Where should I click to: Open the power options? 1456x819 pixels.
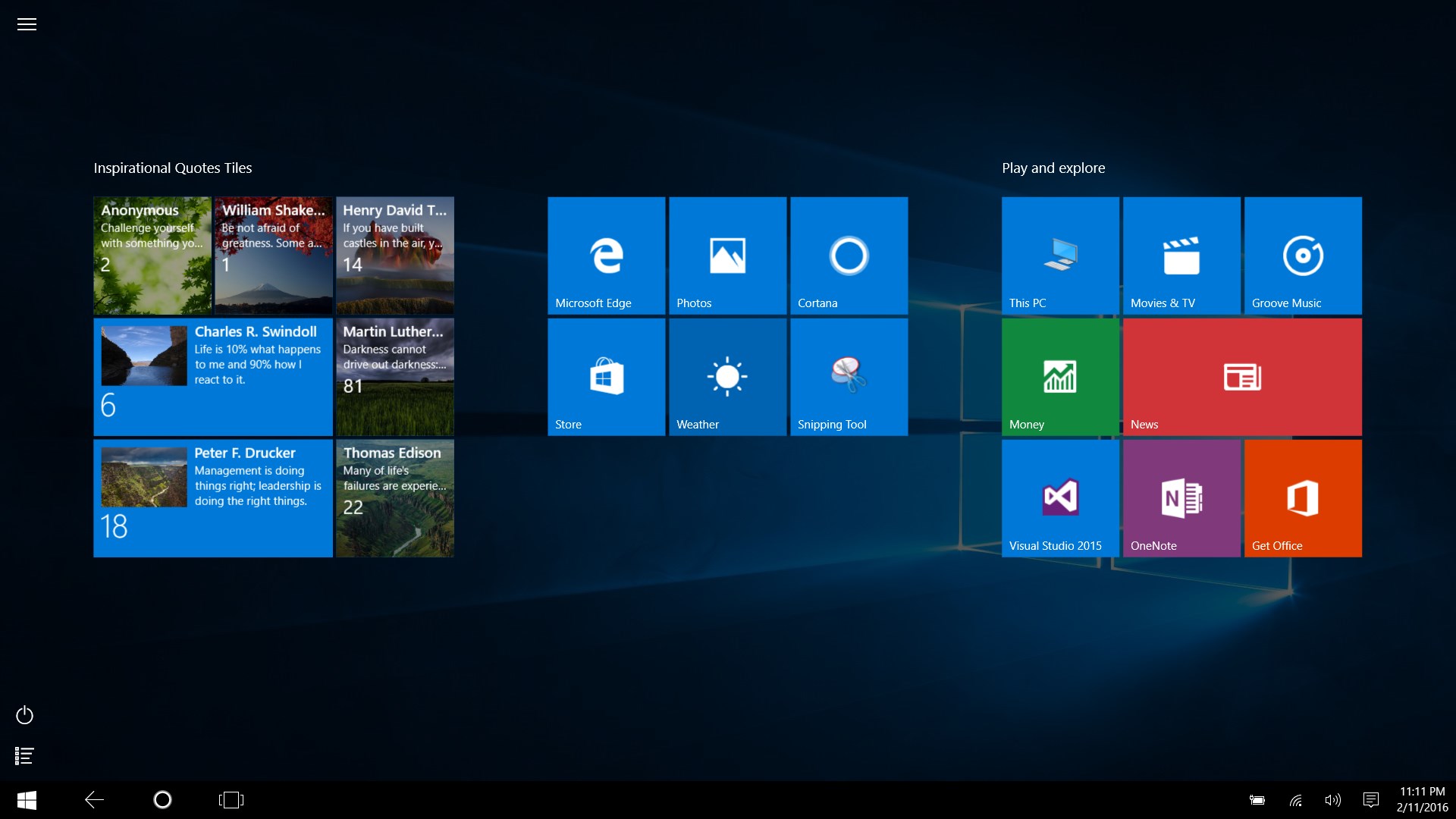pos(24,715)
